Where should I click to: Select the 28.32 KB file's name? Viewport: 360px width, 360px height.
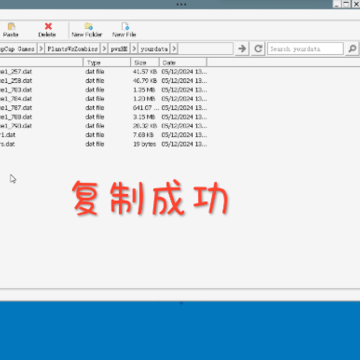[16, 126]
